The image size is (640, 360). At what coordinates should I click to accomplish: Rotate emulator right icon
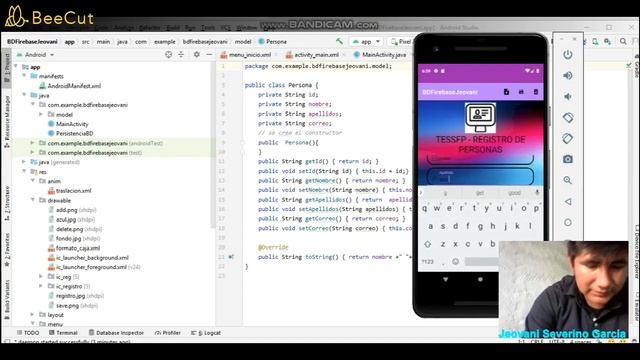coord(568,139)
